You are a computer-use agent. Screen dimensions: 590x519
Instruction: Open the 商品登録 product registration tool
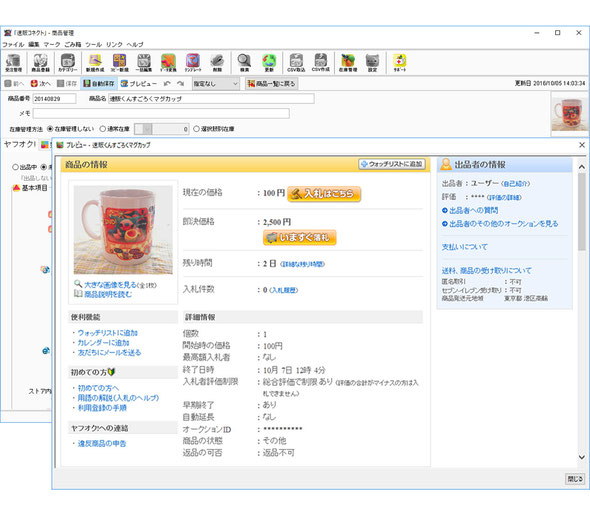tap(40, 63)
